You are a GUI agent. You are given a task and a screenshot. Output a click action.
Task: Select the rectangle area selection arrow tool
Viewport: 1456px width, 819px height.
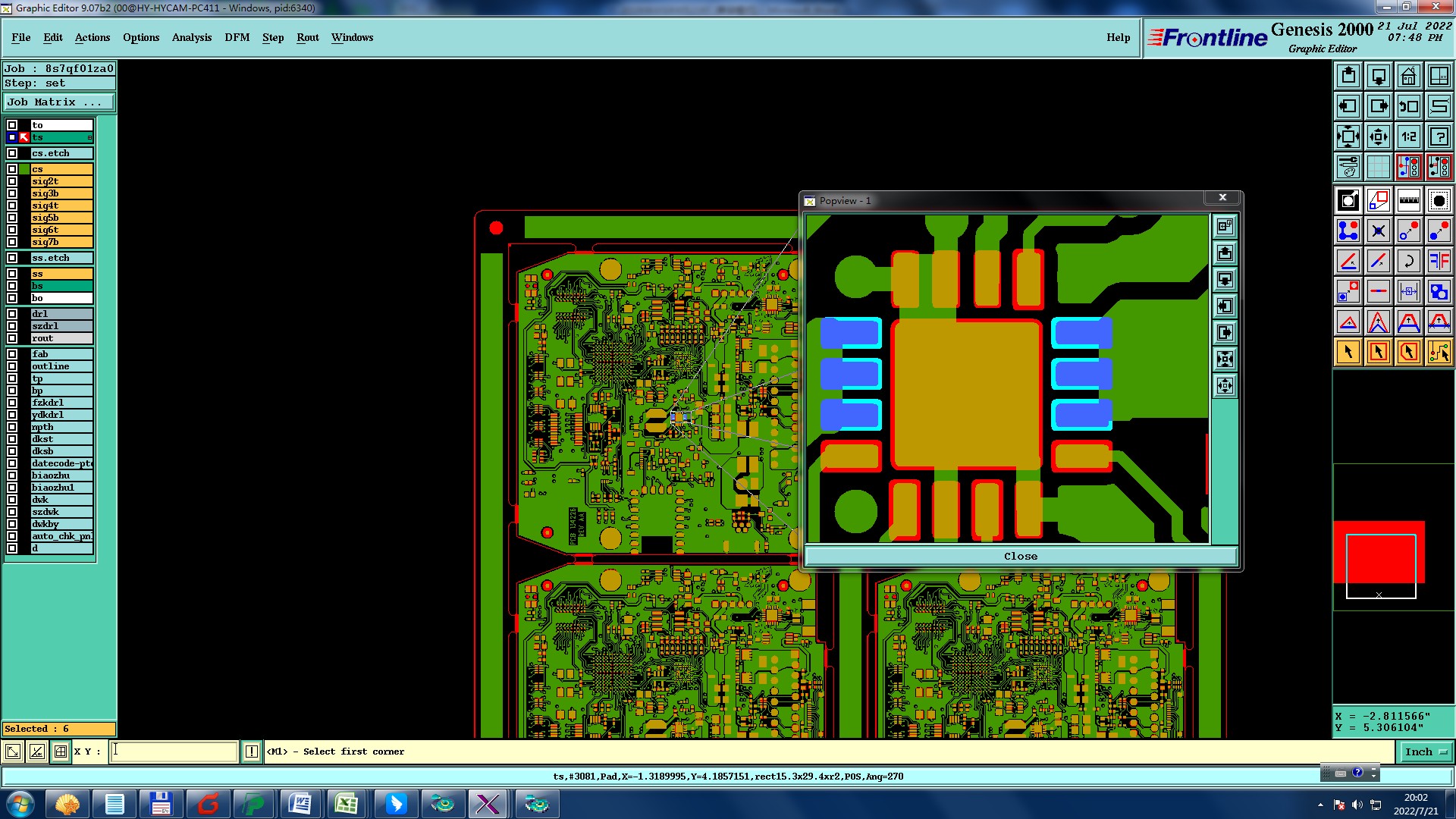pos(1378,352)
